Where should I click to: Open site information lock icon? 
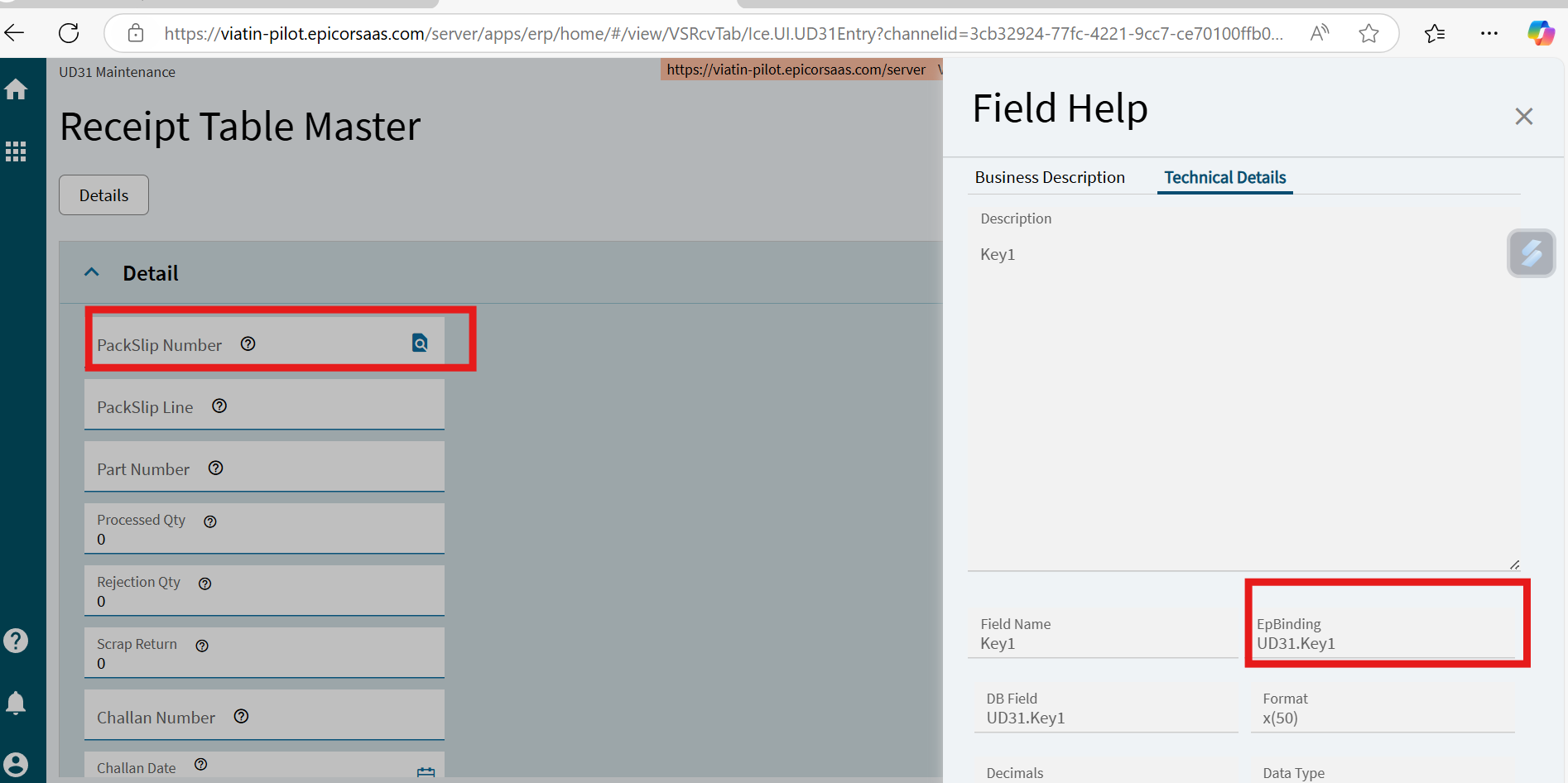coord(136,33)
